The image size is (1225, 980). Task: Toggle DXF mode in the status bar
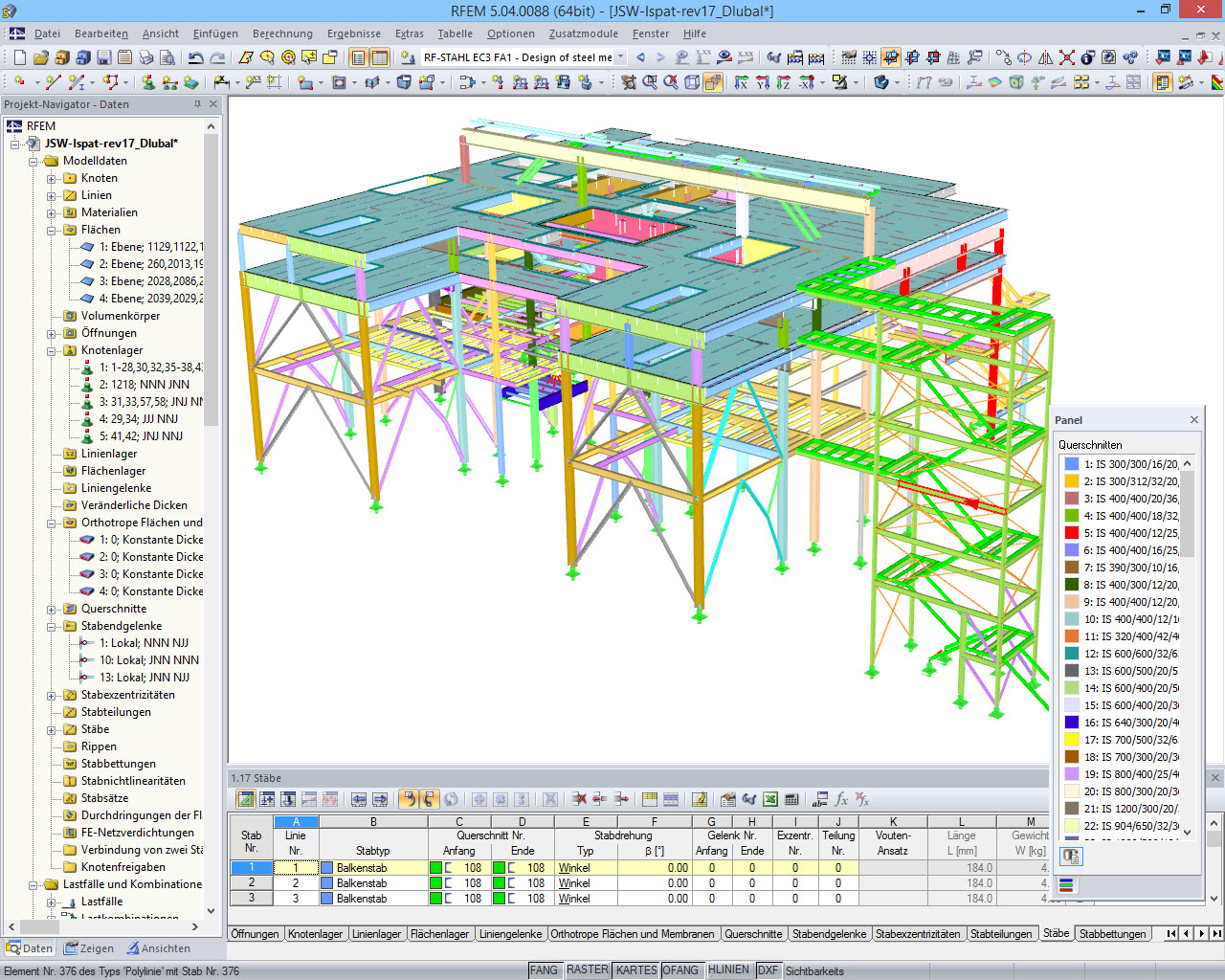tap(768, 969)
